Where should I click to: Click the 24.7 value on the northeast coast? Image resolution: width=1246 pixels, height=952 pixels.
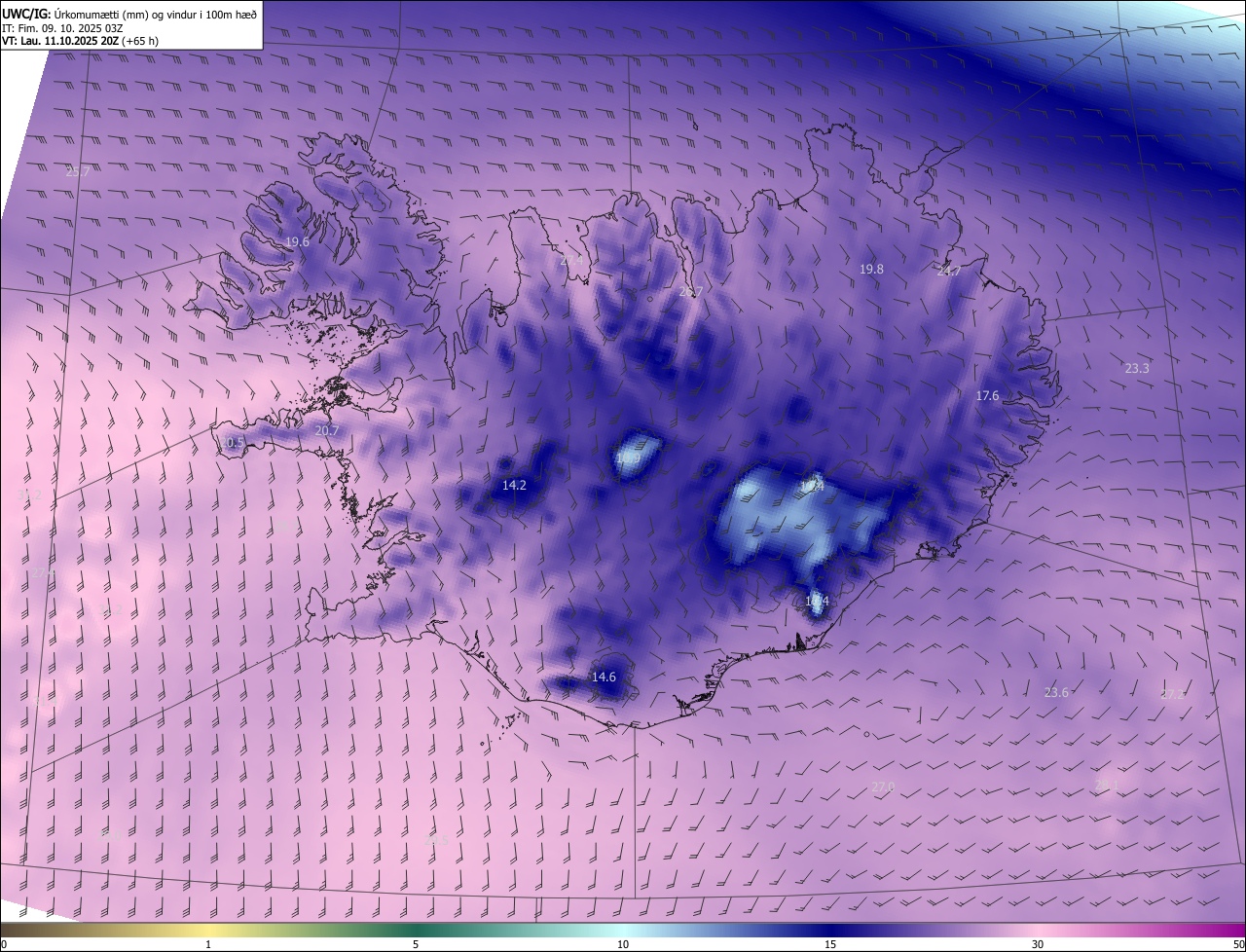(948, 272)
